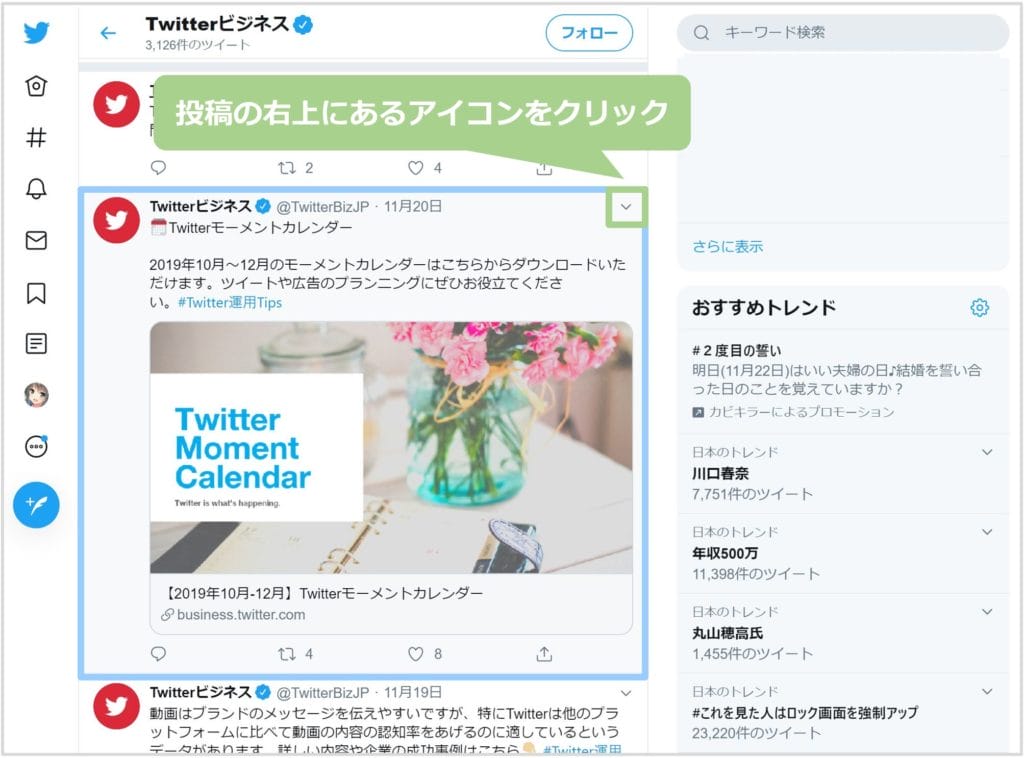Expand the chevron next to 川口春奈 trend
The height and width of the screenshot is (758, 1024).
987,452
